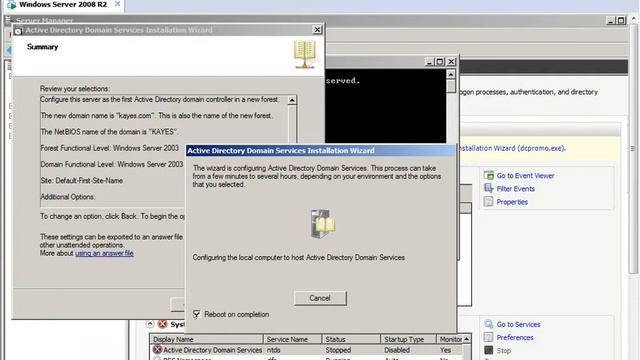The width and height of the screenshot is (640, 360).
Task: Click scroll-up arrow of the services list
Action: coord(467,339)
